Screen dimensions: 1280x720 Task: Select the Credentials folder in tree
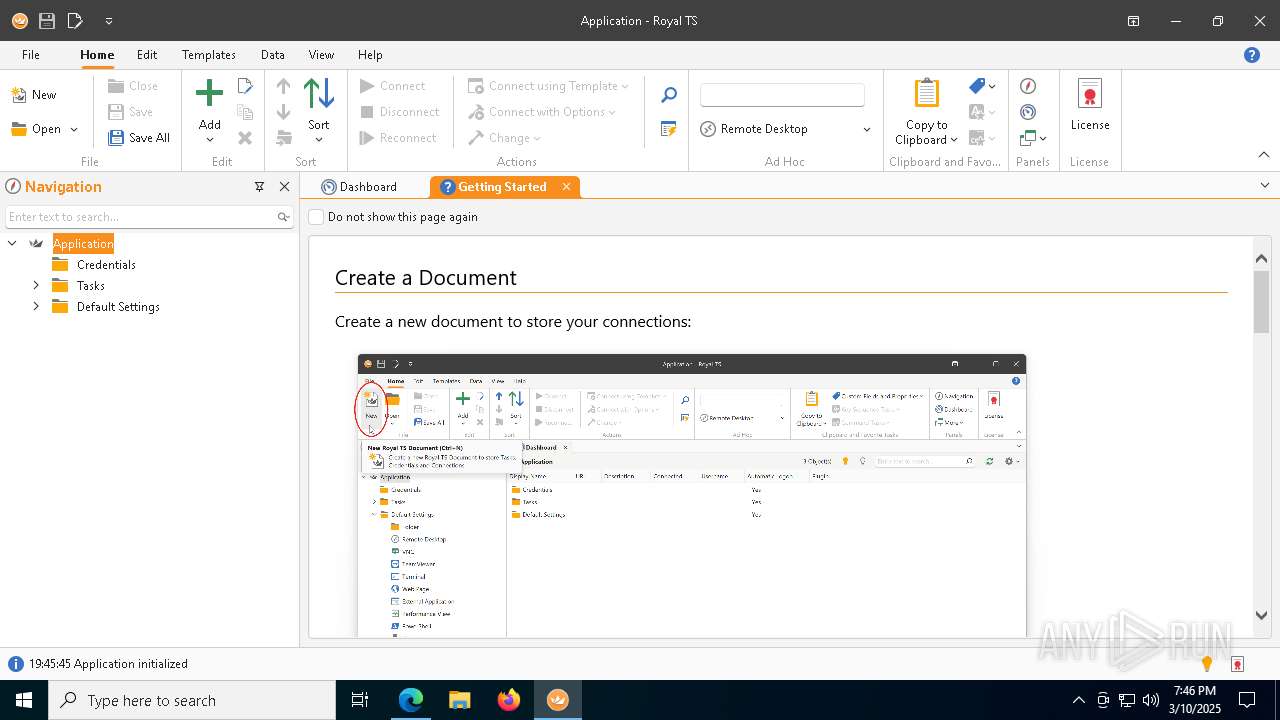[106, 265]
